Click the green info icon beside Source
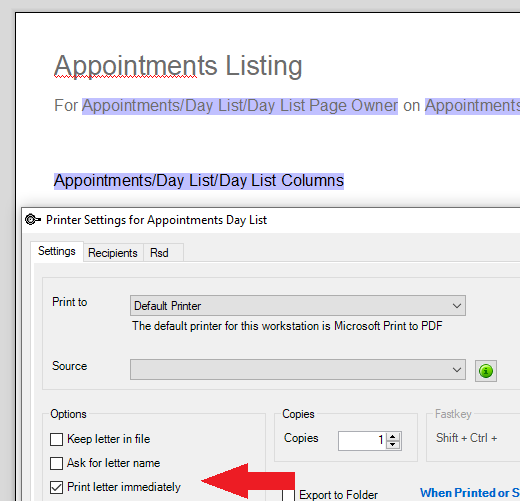The image size is (520, 501). (486, 371)
